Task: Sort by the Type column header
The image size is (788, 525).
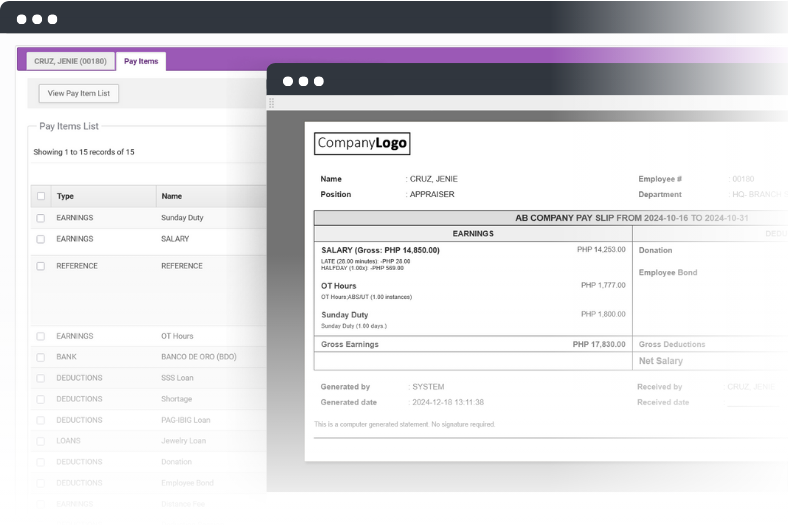Action: click(66, 196)
